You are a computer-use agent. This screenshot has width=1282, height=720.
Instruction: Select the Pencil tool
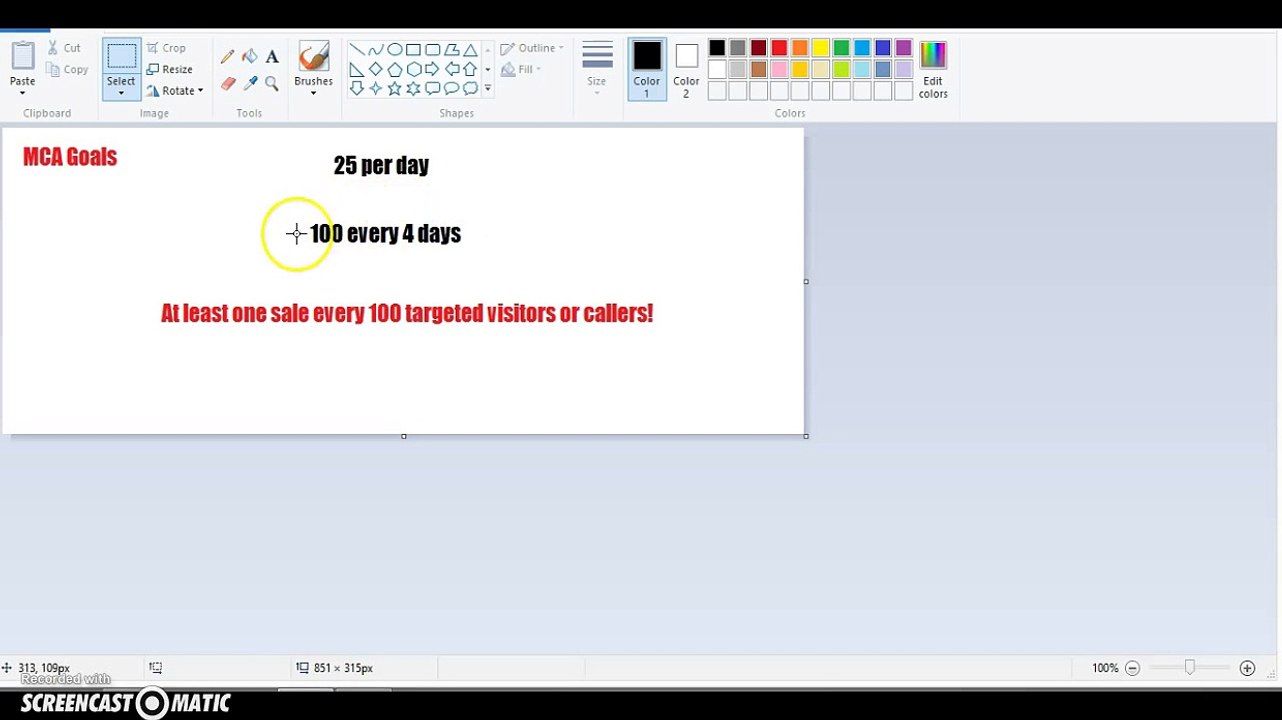coord(228,57)
